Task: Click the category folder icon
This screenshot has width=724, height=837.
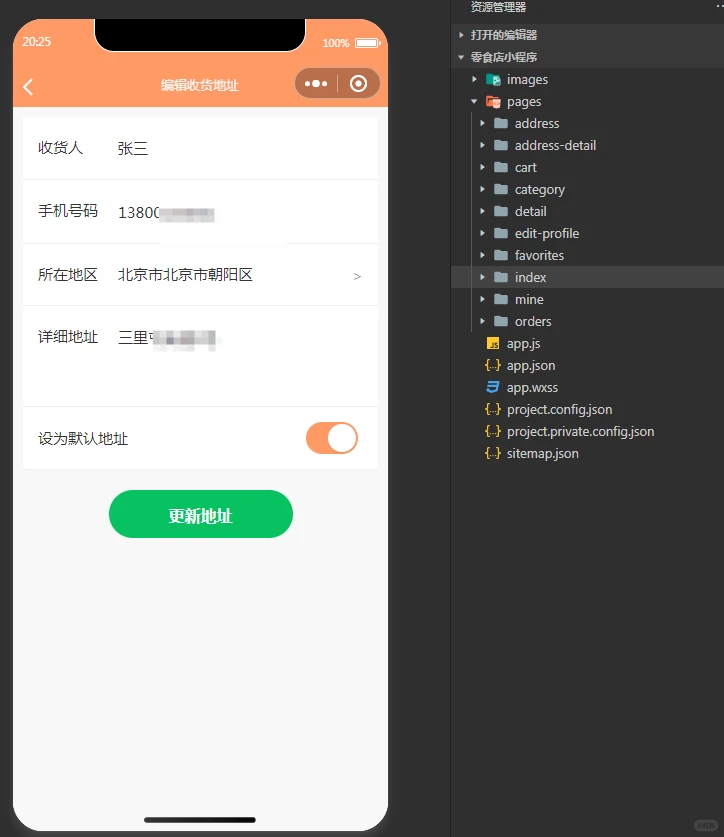Action: tap(501, 189)
